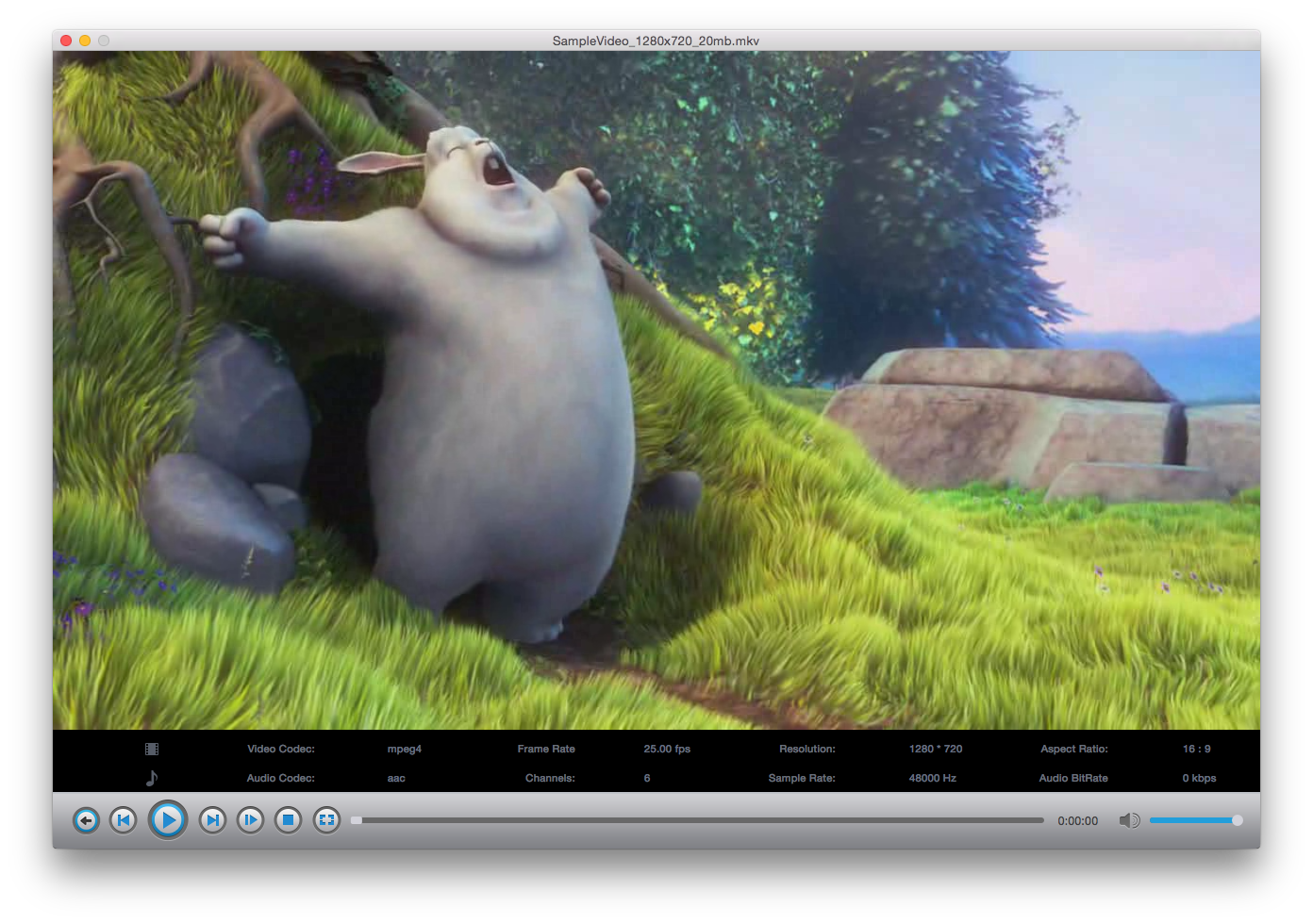Step forward one frame

[x=251, y=820]
